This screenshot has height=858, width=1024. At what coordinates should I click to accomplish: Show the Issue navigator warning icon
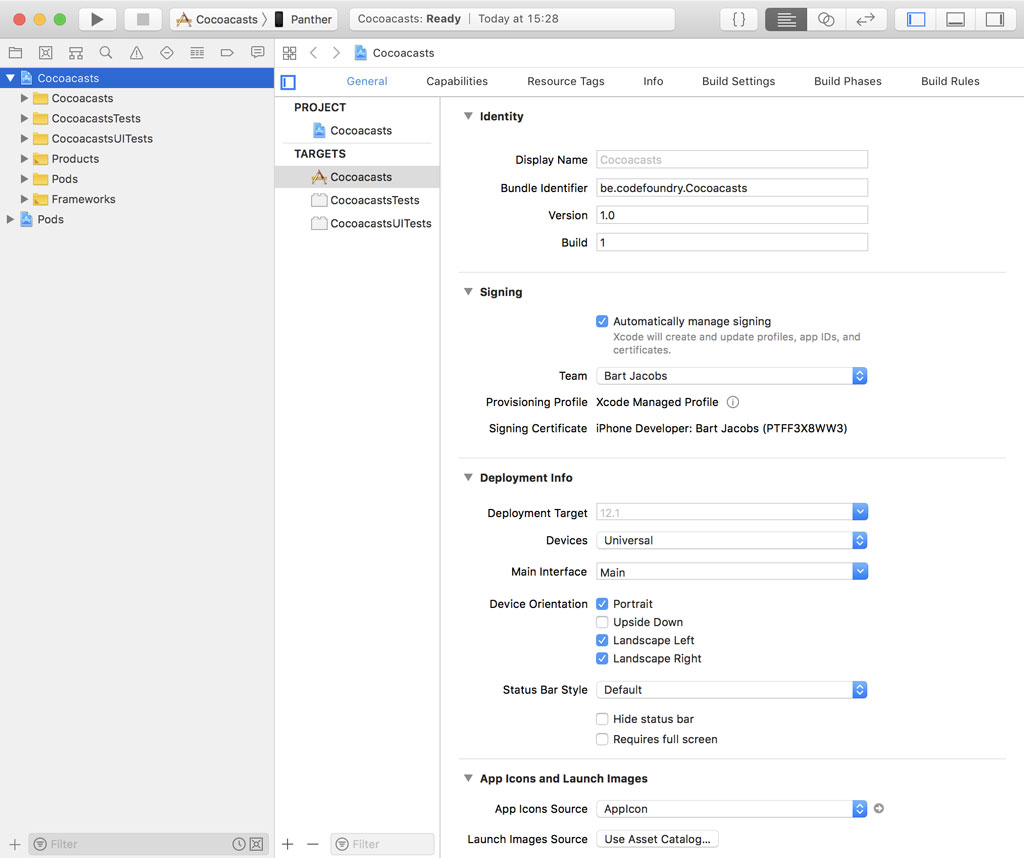(x=136, y=53)
